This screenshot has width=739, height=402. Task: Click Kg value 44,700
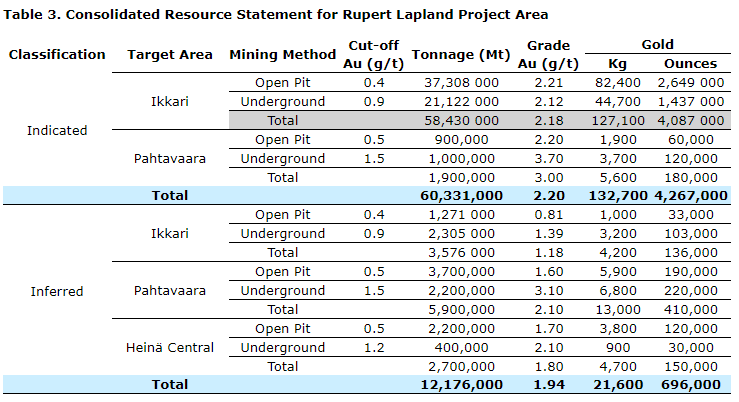pyautogui.click(x=617, y=102)
